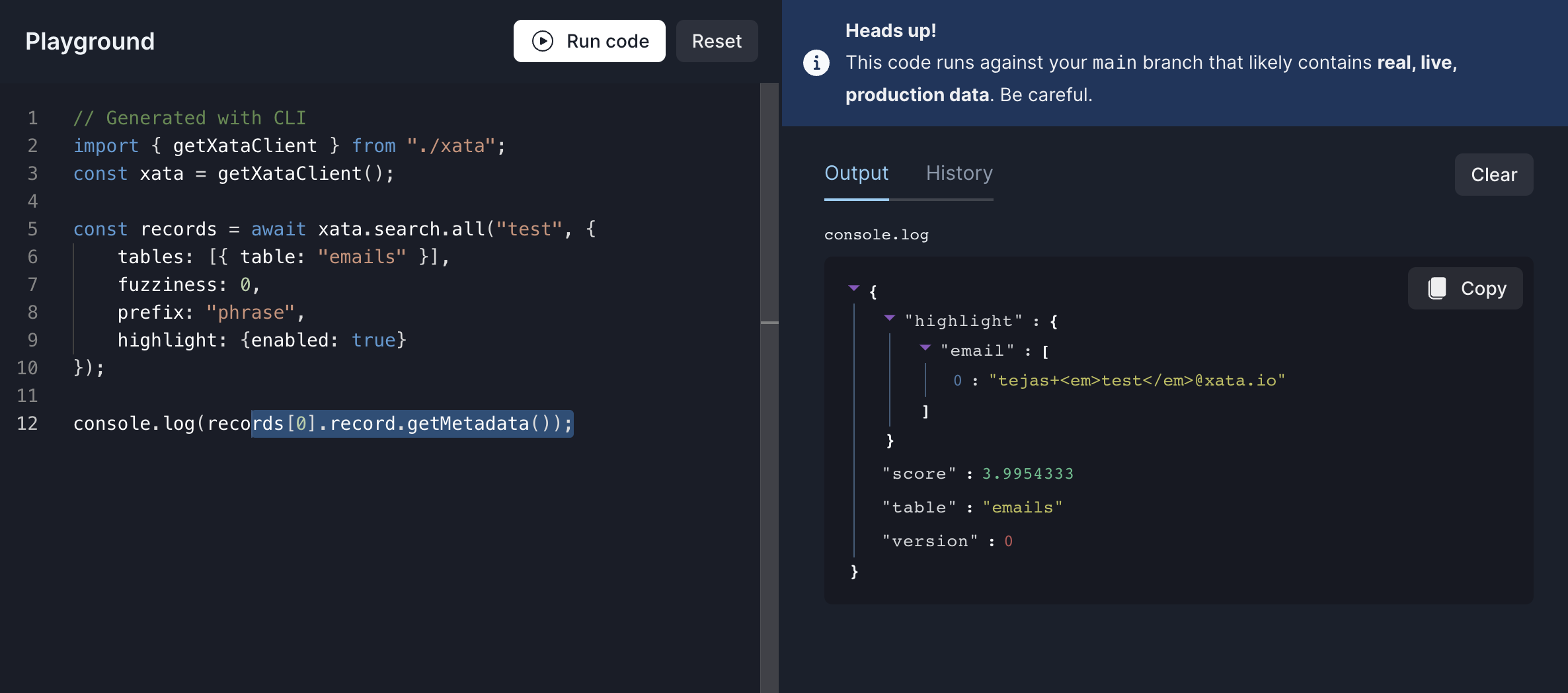The image size is (1568, 693).
Task: Click the console.log label above the output
Action: [x=876, y=234]
